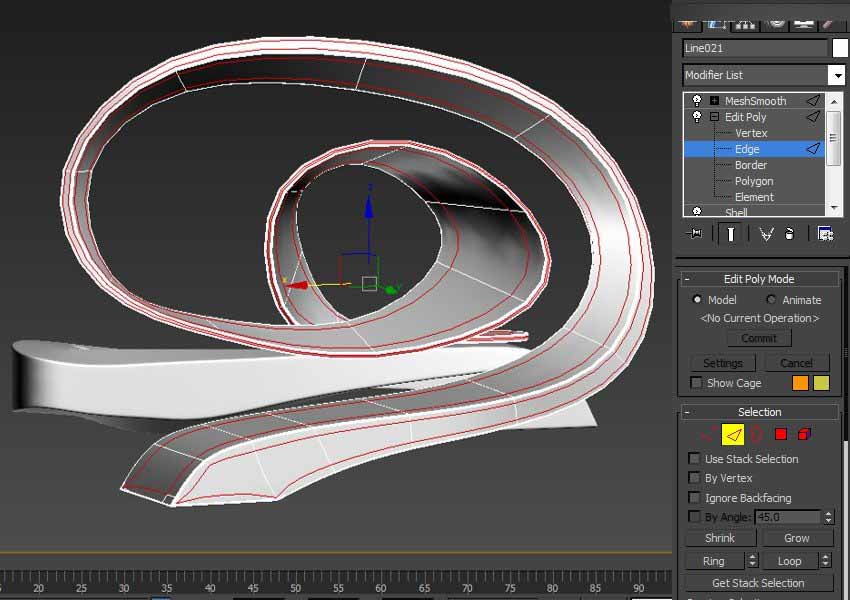Click the modifier stack scrollbar thumb
Viewport: 850px width, 600px height.
coord(834,138)
